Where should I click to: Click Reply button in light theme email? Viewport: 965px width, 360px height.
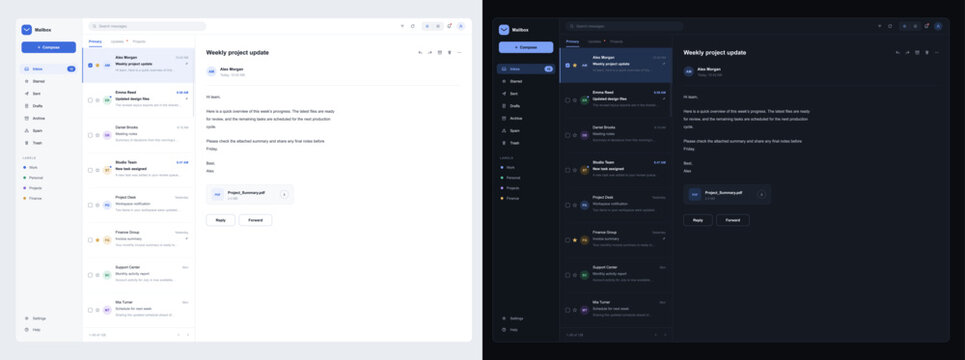[220, 220]
